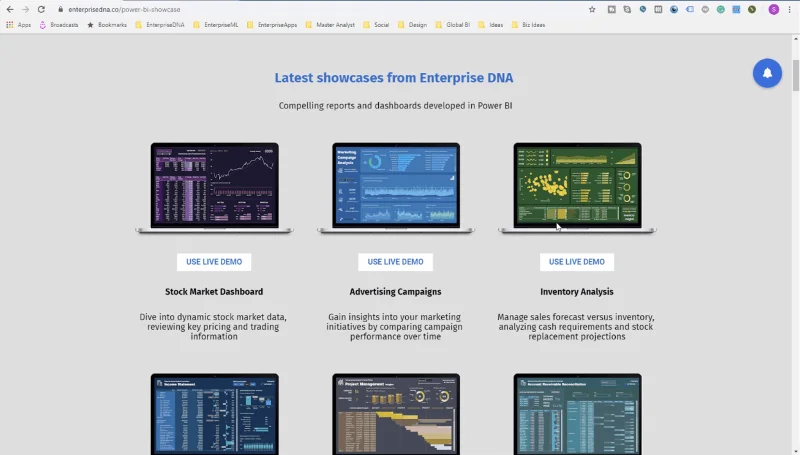This screenshot has width=800, height=455.
Task: Click the browser forward arrow
Action: (x=25, y=9)
